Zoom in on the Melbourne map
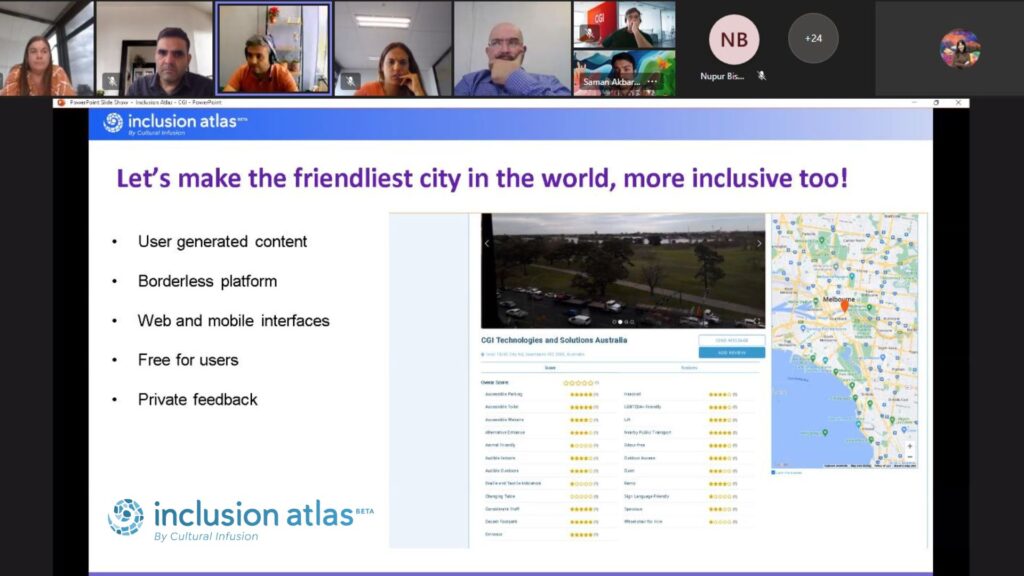 910,446
